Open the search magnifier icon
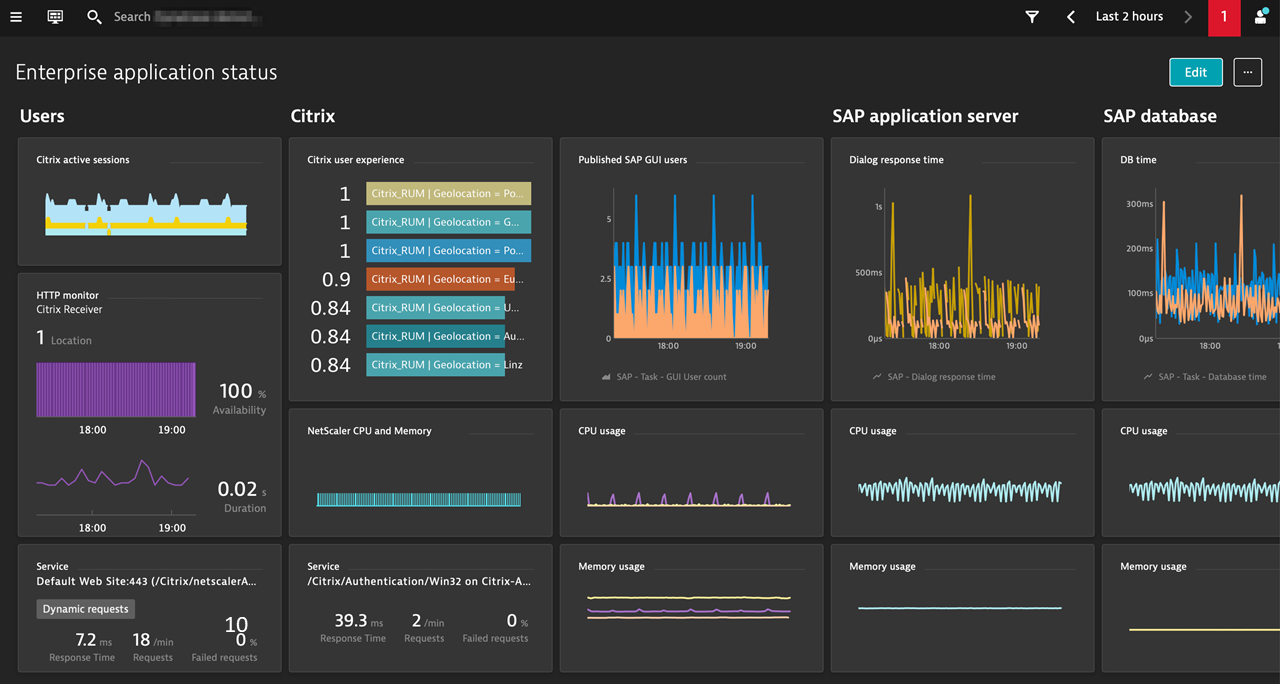 [x=94, y=17]
